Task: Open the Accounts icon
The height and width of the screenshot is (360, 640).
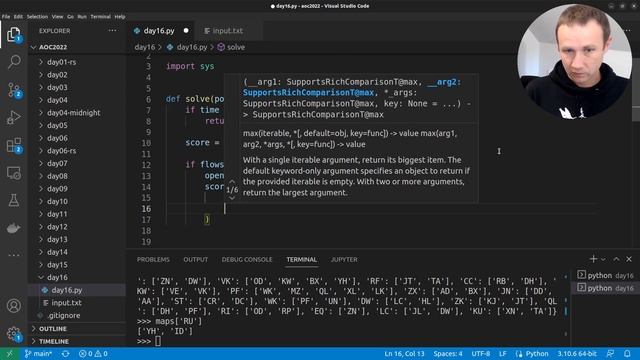Action: pyautogui.click(x=14, y=306)
